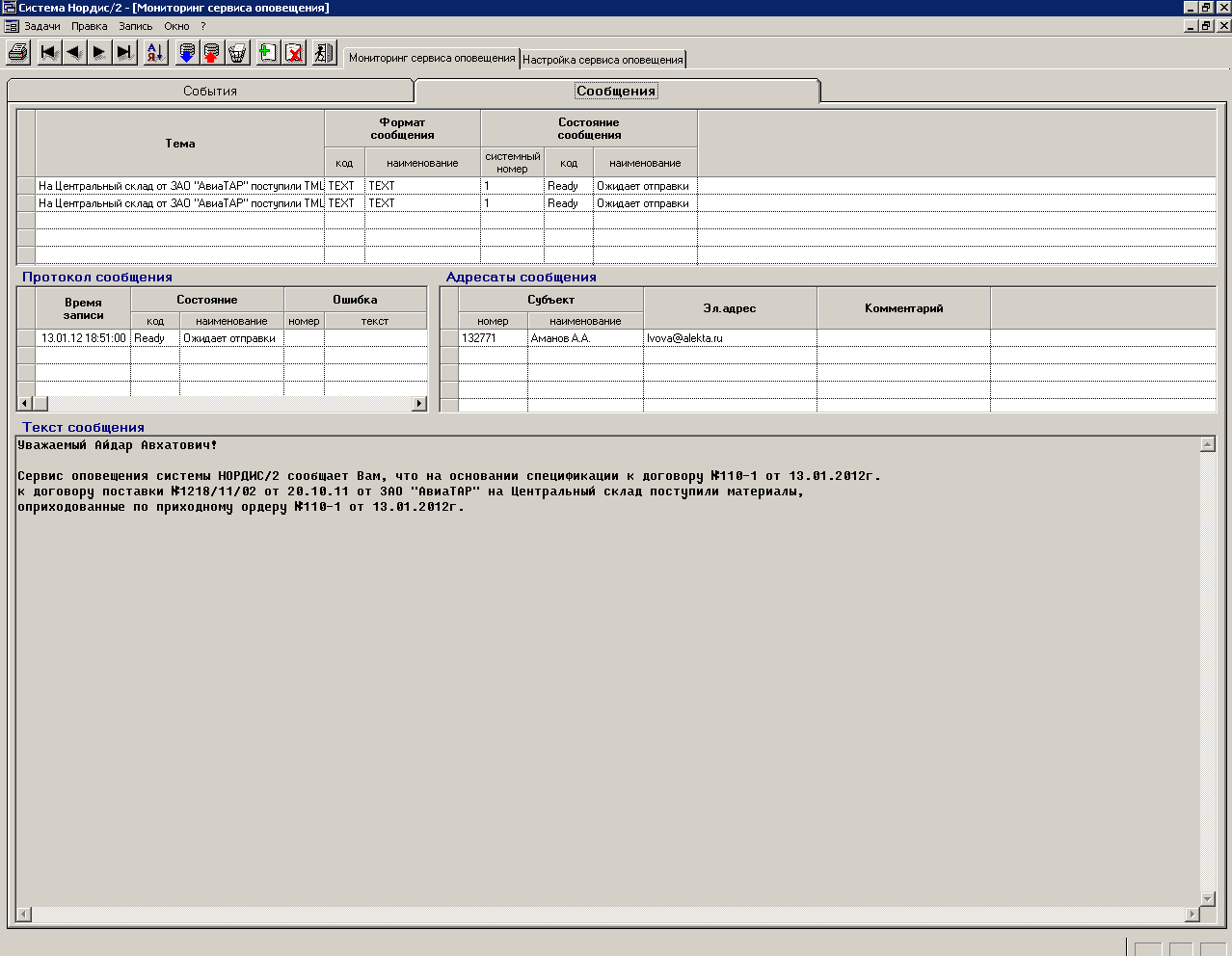Switch to Мониторинг сервиса оповещения tab
This screenshot has height=956, width=1232.
(x=432, y=58)
